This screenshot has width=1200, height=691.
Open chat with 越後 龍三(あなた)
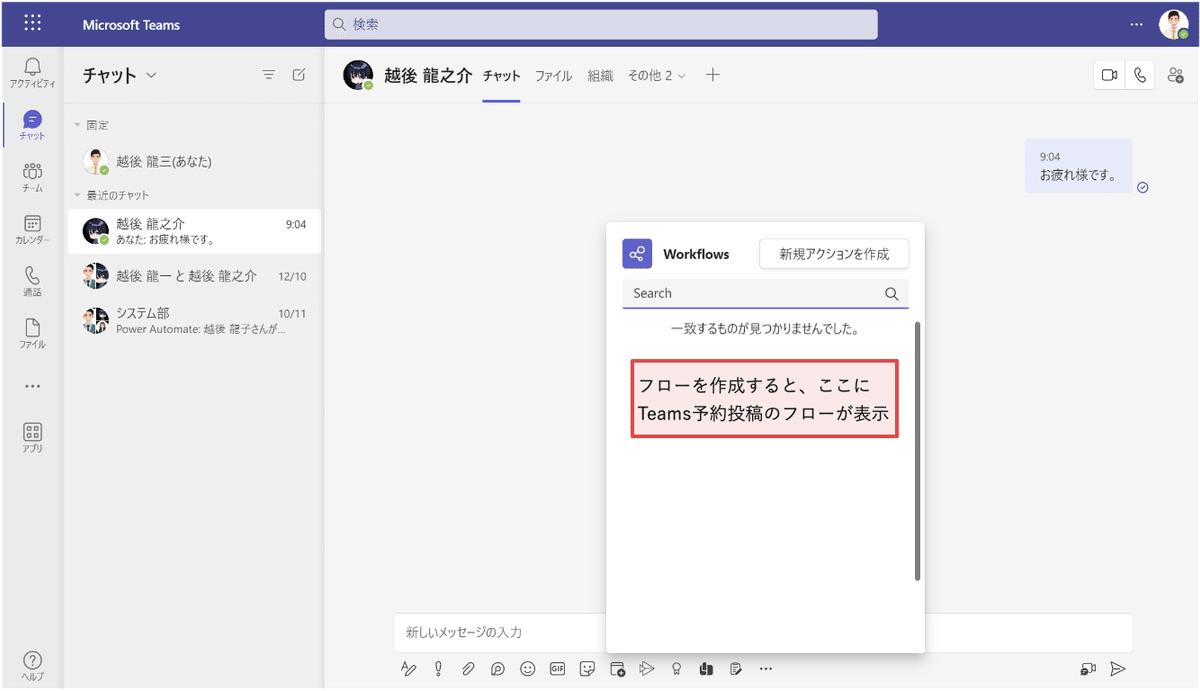pos(195,161)
